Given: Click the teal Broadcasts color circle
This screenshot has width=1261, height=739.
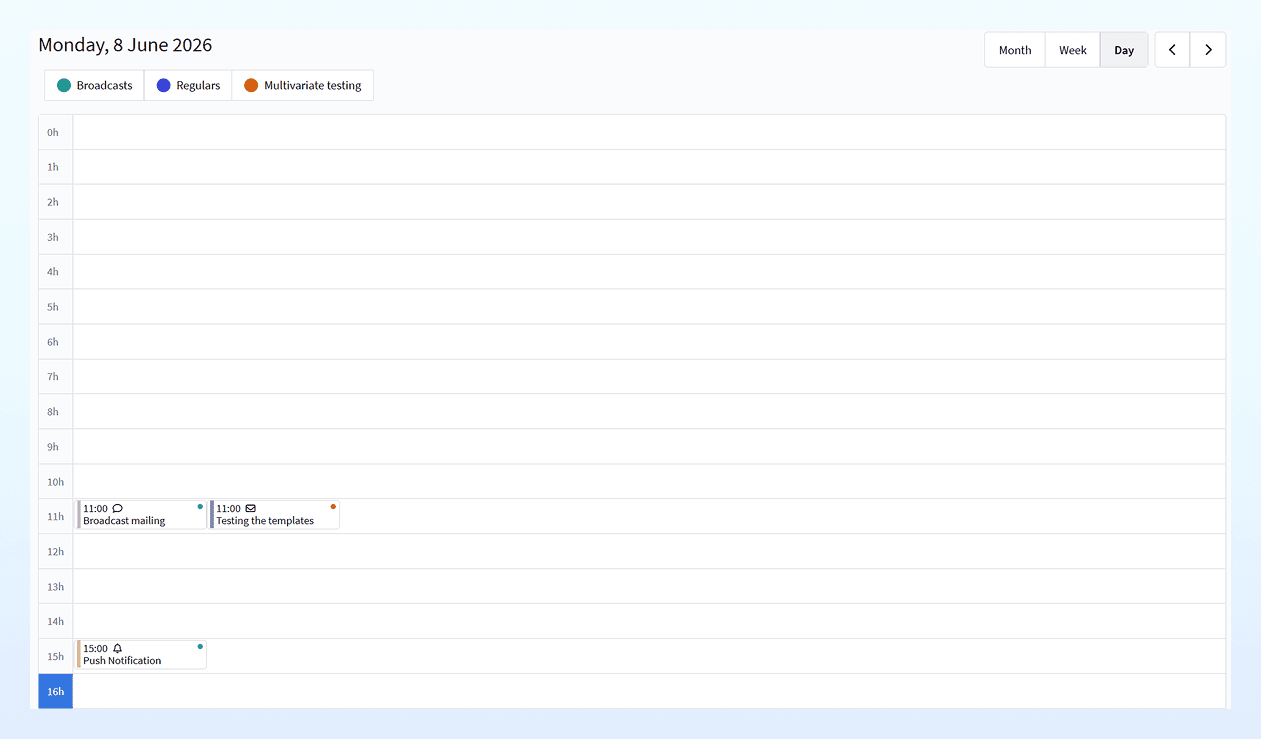Looking at the screenshot, I should tap(64, 85).
